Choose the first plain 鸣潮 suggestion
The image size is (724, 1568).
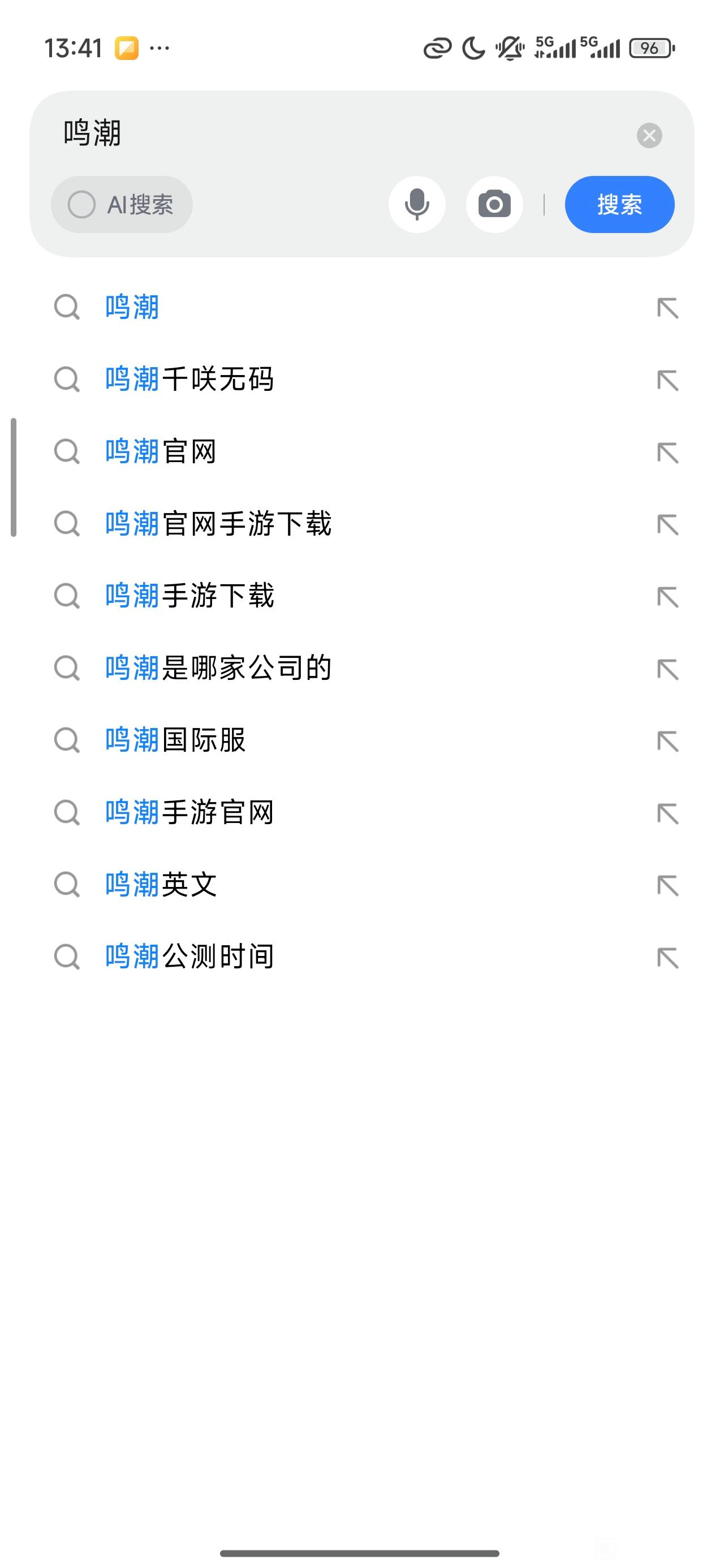pyautogui.click(x=132, y=307)
